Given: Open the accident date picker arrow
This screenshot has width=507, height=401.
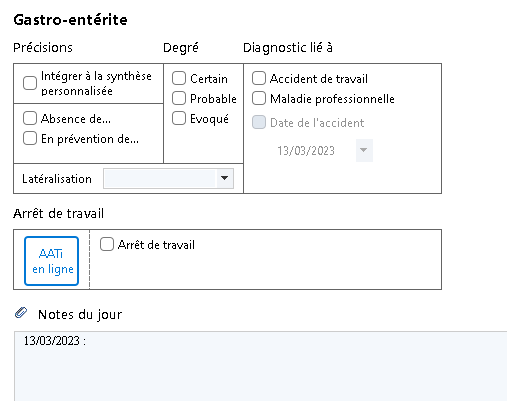Looking at the screenshot, I should click(364, 150).
